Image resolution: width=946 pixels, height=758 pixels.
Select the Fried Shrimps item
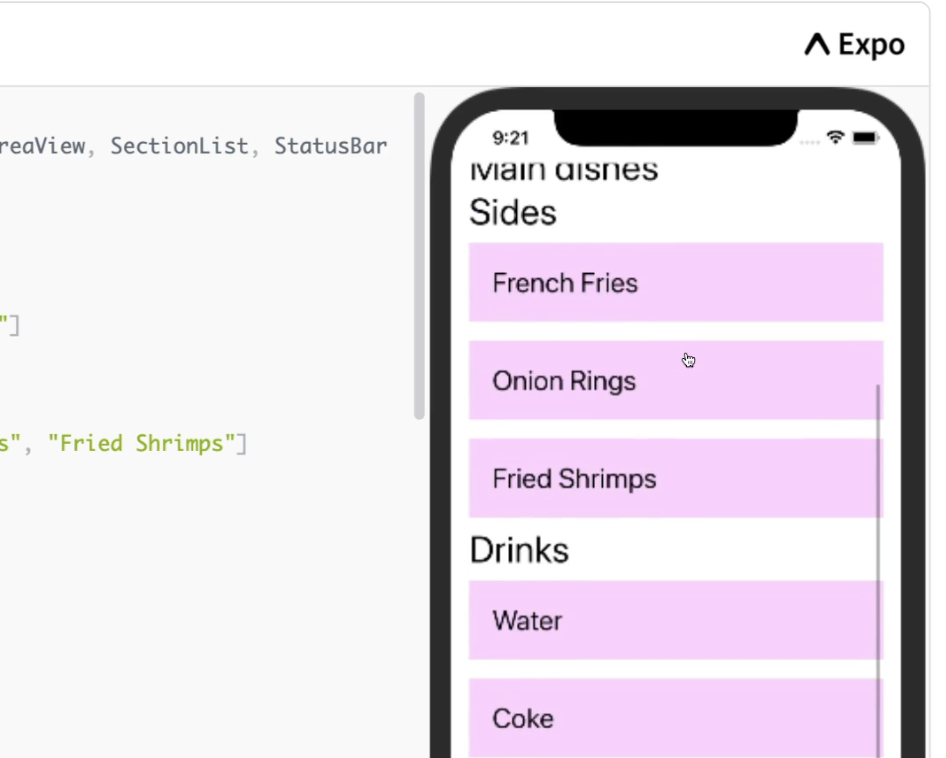point(676,478)
